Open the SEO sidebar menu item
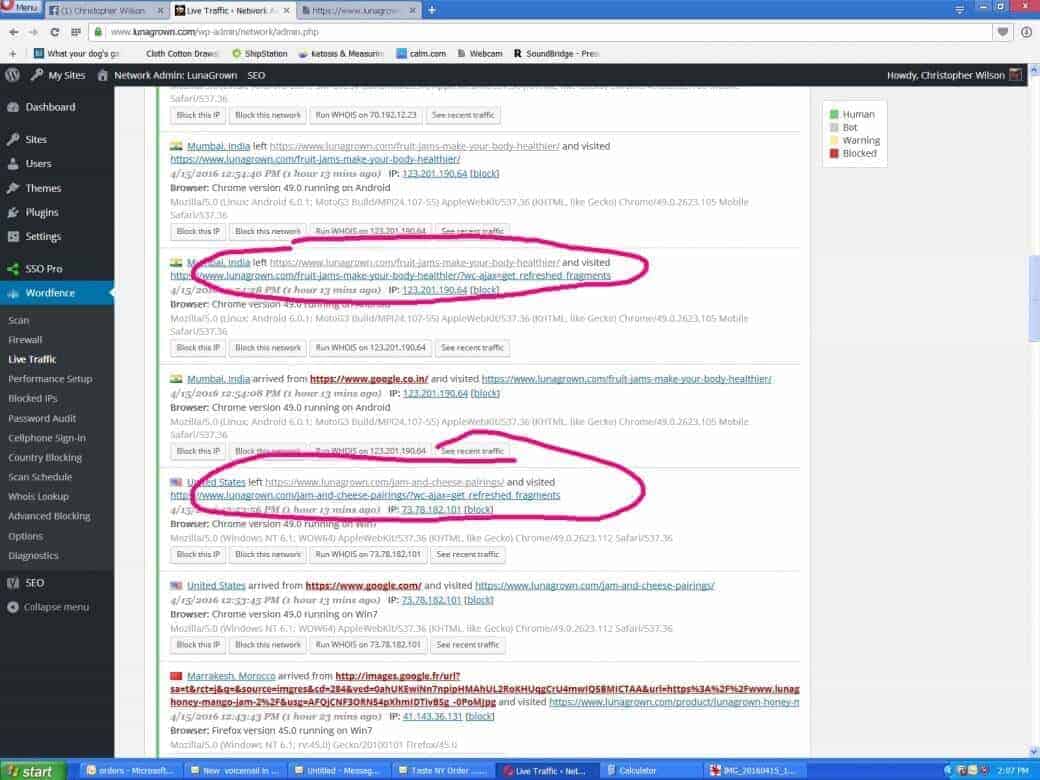This screenshot has width=1040, height=780. tap(34, 583)
